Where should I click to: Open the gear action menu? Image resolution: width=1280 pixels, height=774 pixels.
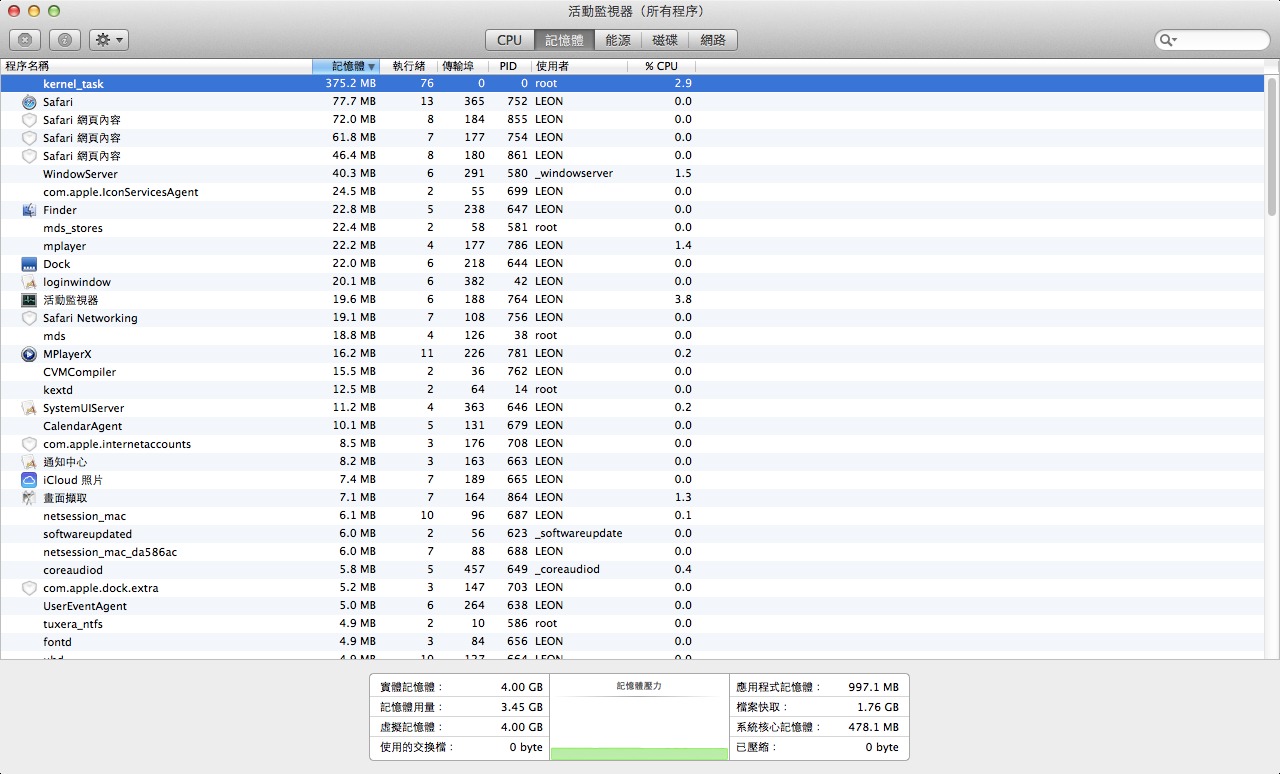click(x=109, y=40)
